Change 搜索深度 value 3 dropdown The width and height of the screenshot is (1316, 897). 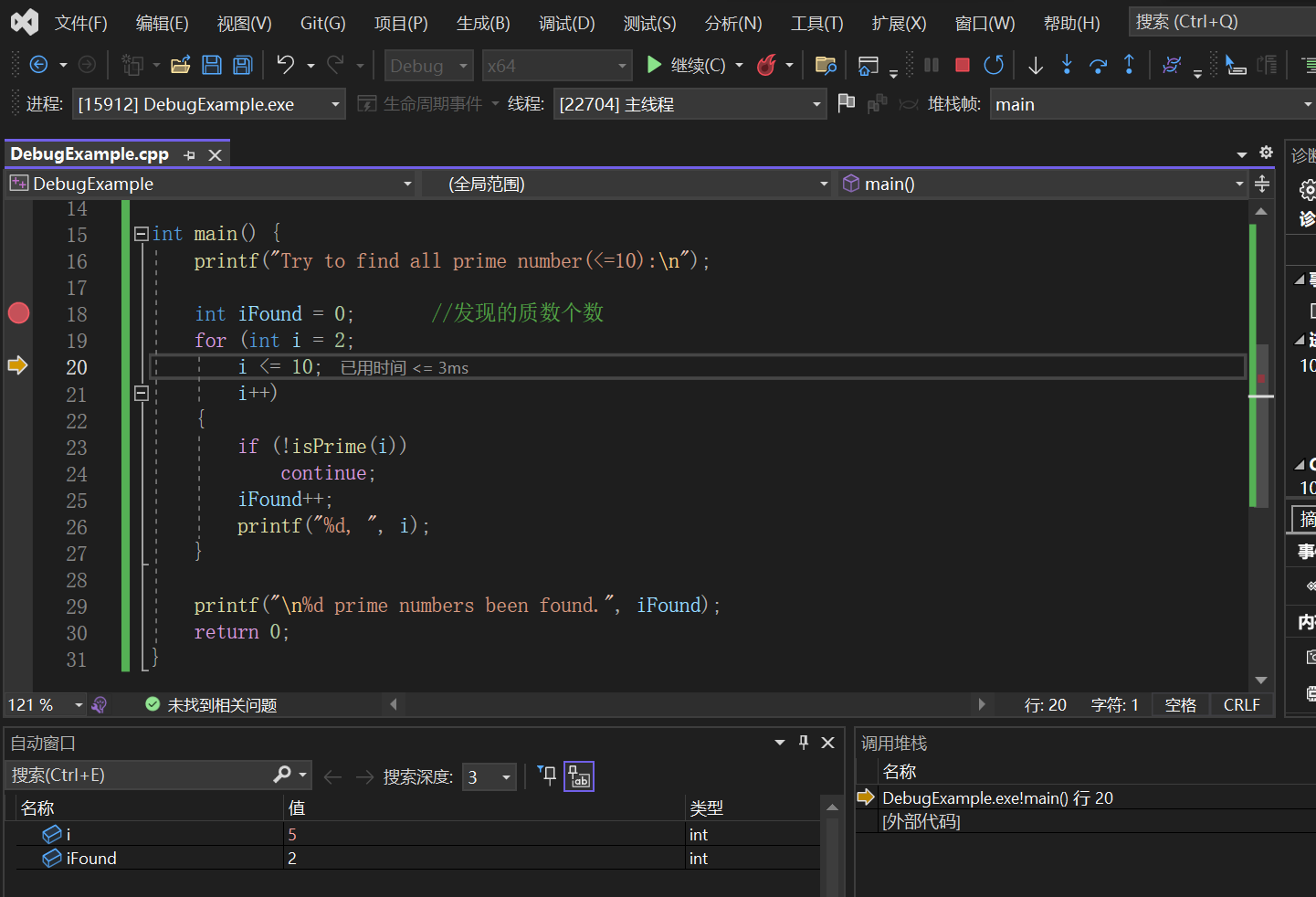point(490,776)
